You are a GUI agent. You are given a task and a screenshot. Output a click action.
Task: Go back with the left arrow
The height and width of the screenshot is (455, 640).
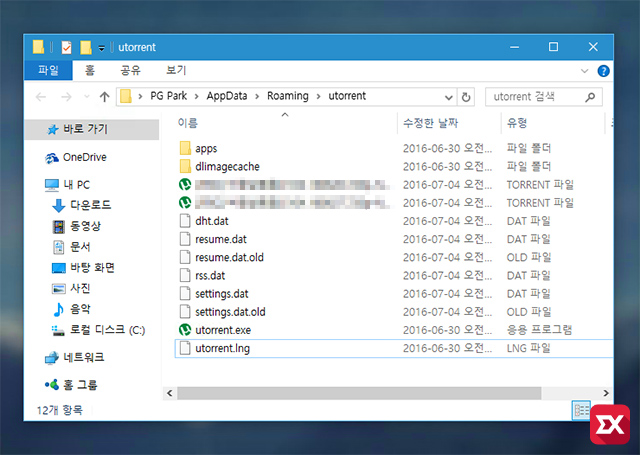click(x=41, y=97)
